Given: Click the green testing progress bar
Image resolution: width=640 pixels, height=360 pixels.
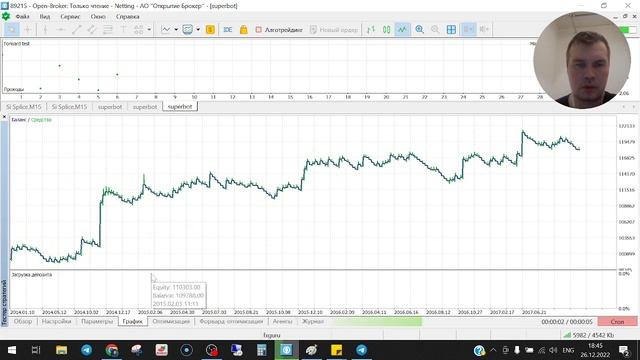Looking at the screenshot, I should (378, 322).
